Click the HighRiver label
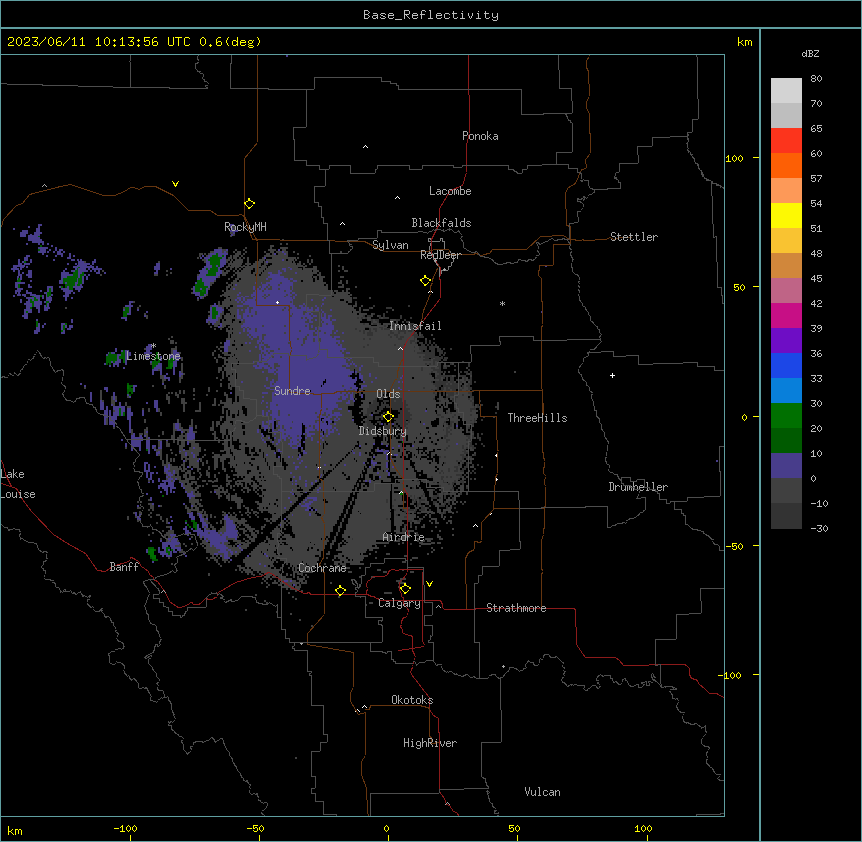Screen dimensions: 862x842 coord(430,743)
